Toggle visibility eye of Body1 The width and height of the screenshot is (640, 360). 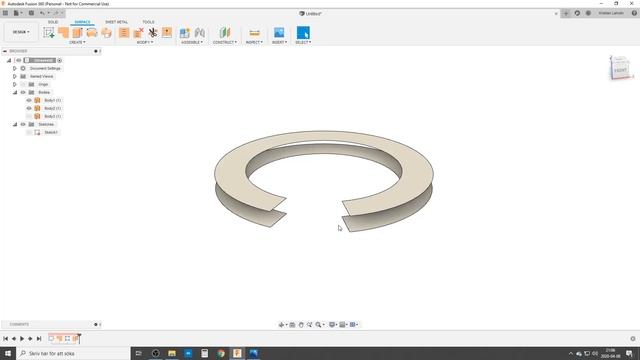(x=29, y=100)
